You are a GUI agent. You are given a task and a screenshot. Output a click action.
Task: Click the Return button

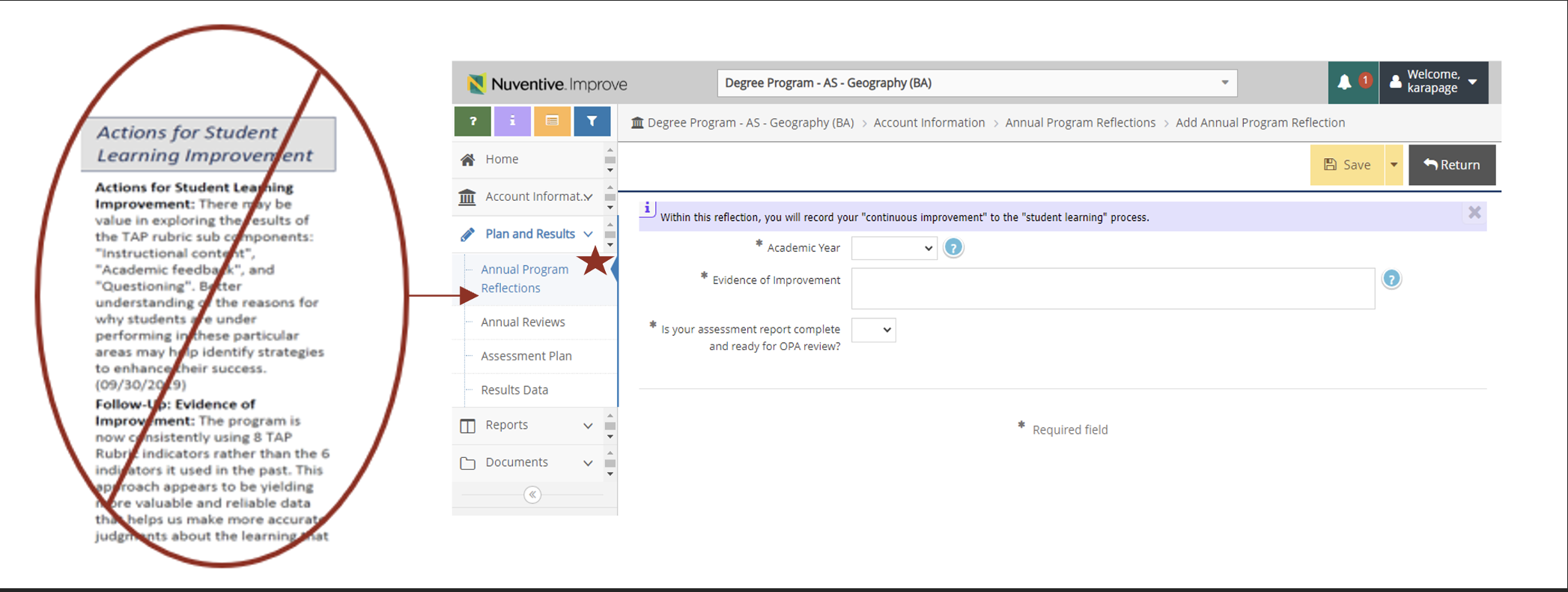pyautogui.click(x=1452, y=165)
